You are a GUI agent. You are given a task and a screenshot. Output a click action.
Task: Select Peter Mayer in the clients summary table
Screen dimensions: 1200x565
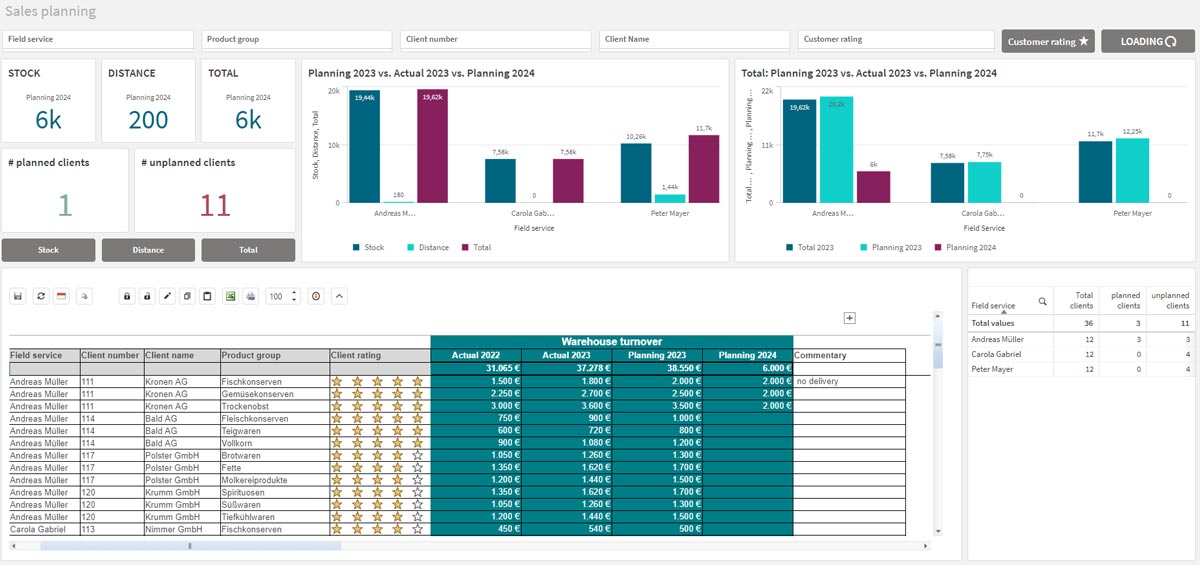pos(992,369)
